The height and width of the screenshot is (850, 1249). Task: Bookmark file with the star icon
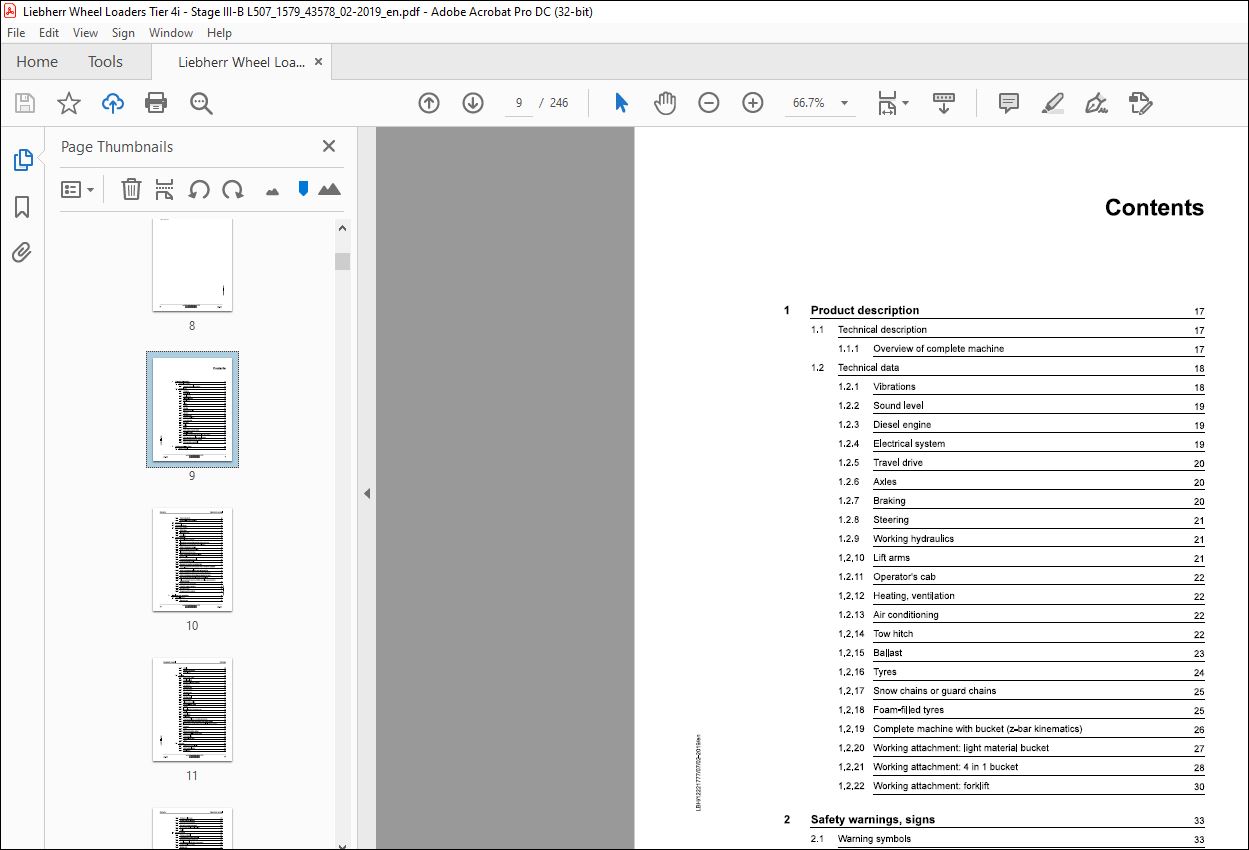coord(68,103)
